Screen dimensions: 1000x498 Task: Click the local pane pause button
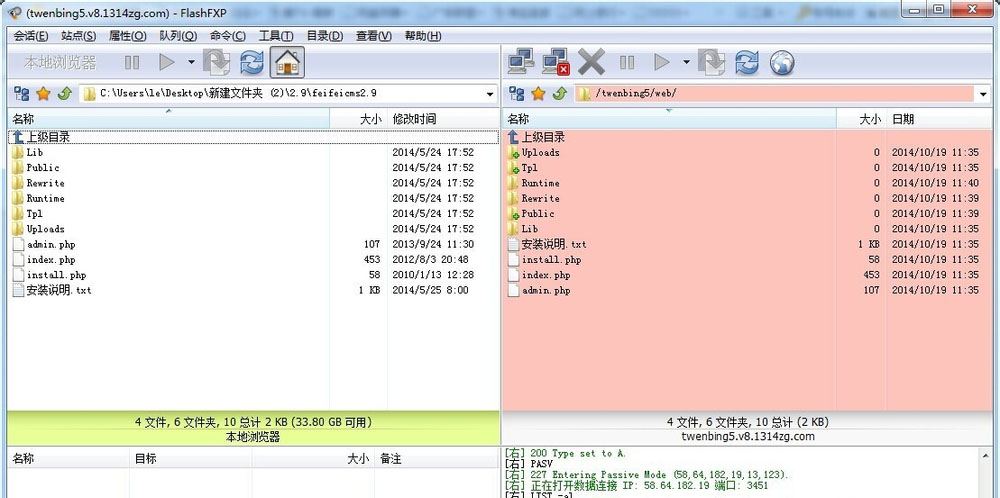point(132,62)
